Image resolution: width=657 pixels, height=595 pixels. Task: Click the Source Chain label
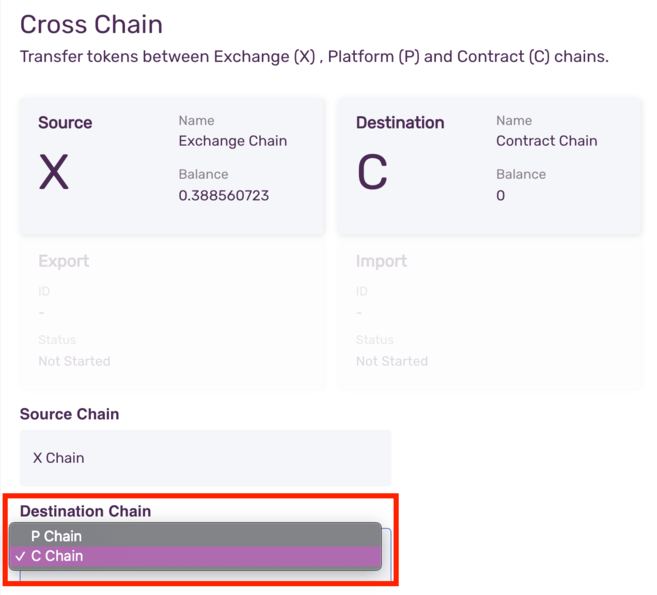(69, 414)
